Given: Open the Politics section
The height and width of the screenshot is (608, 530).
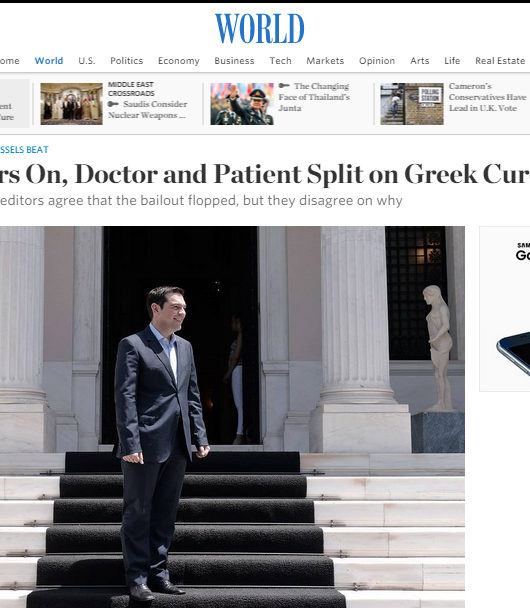Looking at the screenshot, I should click(126, 61).
